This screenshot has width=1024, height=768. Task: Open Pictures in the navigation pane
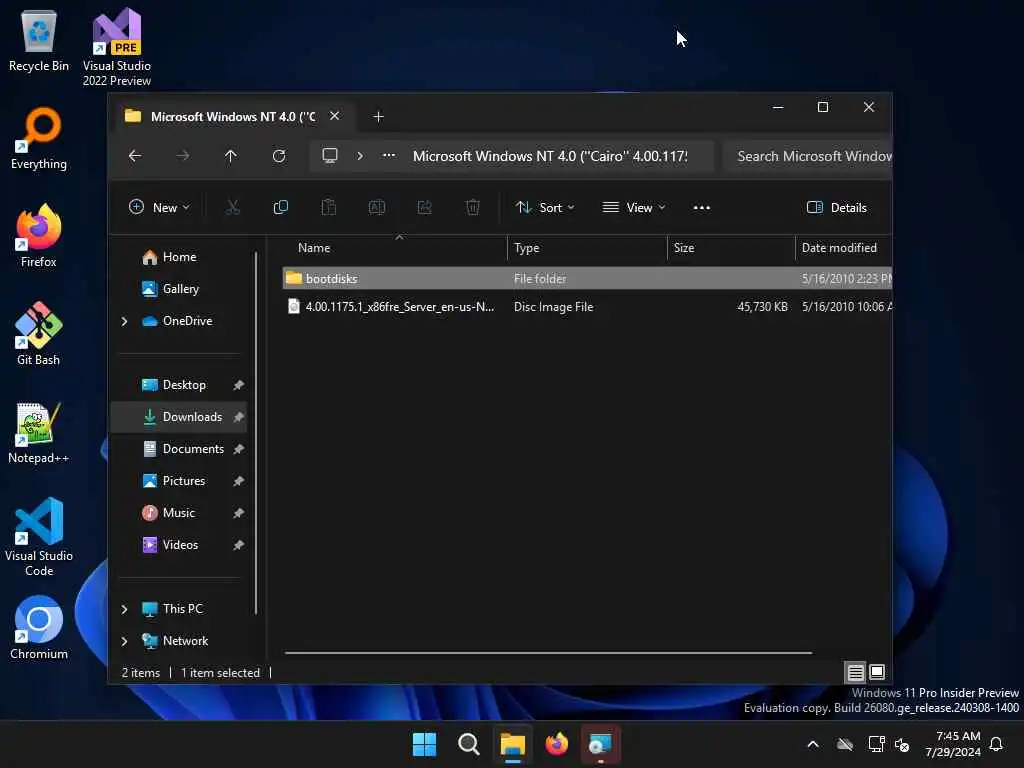pos(179,481)
